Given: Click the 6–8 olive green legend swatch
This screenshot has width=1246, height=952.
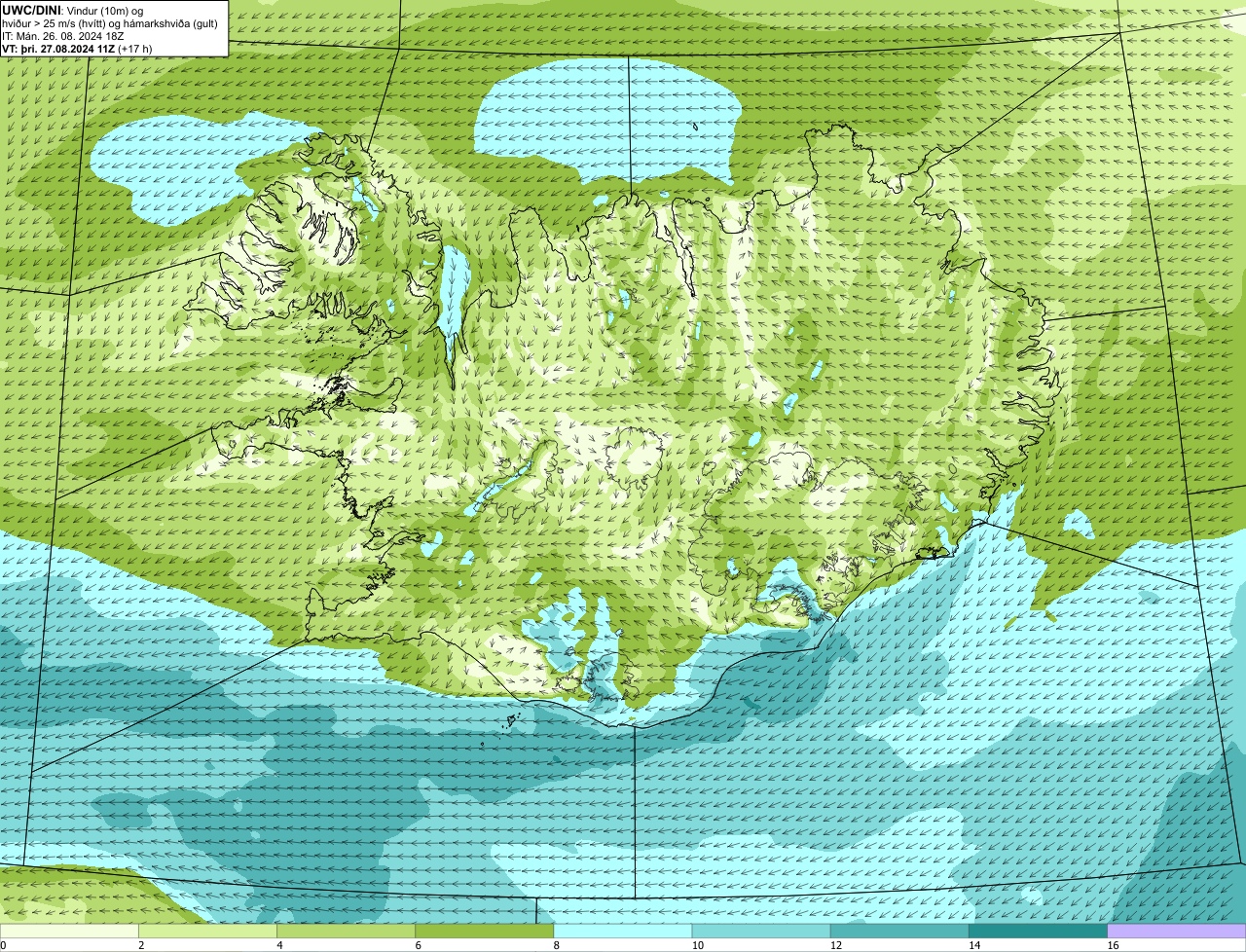Looking at the screenshot, I should (485, 932).
